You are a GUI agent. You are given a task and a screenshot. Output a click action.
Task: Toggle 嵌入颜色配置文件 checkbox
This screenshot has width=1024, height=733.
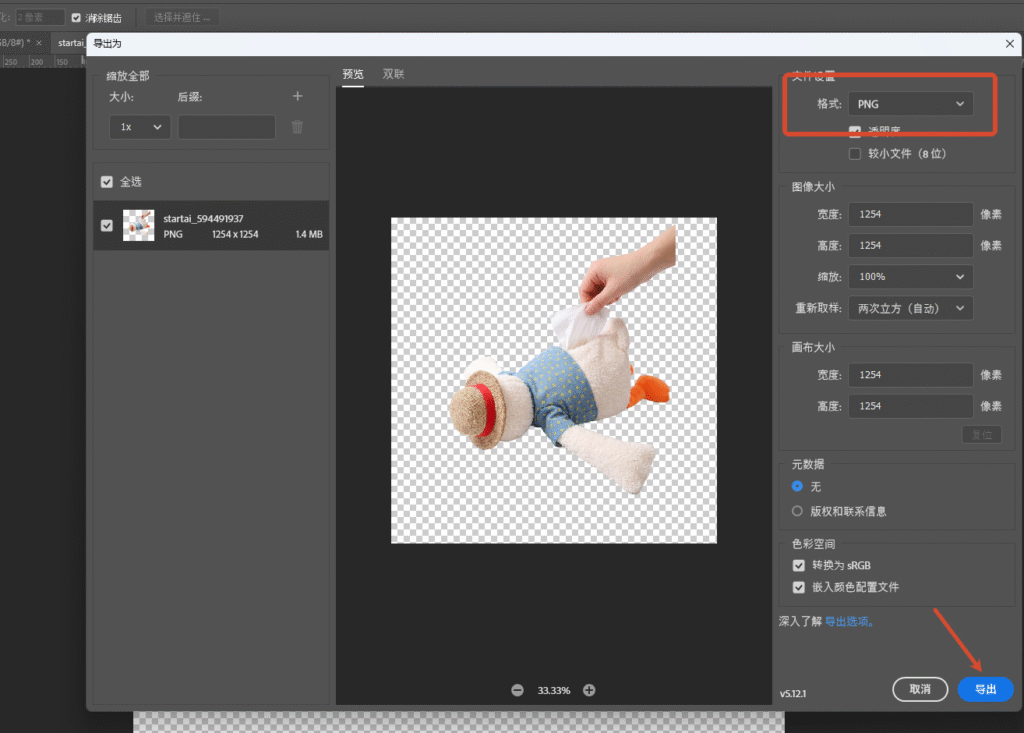click(x=799, y=587)
